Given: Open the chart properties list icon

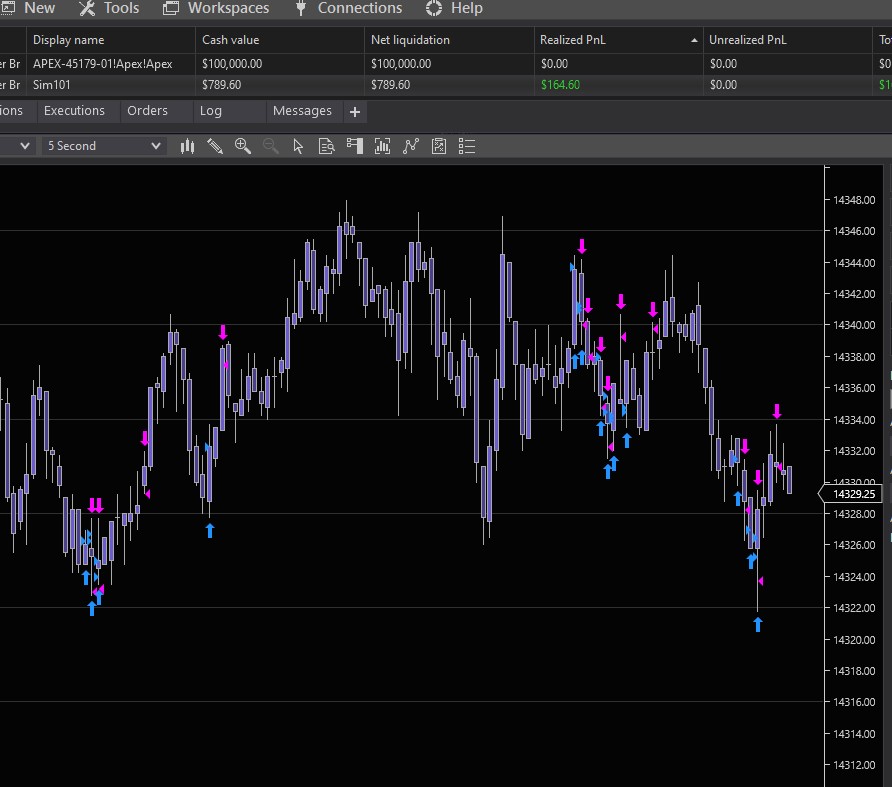Looking at the screenshot, I should point(466,146).
